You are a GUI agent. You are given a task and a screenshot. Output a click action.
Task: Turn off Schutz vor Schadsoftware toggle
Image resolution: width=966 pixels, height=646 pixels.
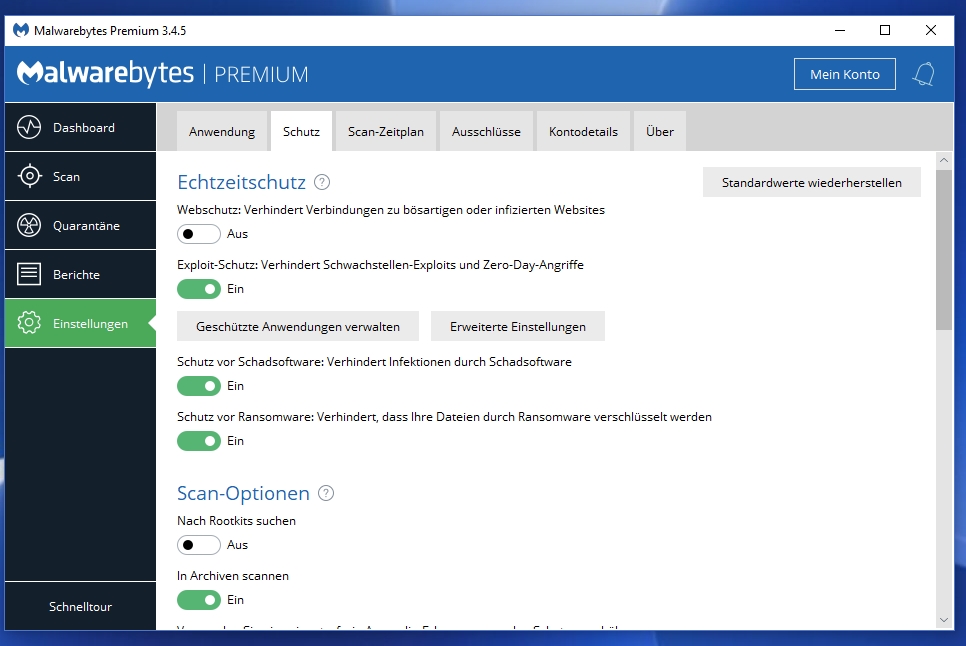[198, 386]
